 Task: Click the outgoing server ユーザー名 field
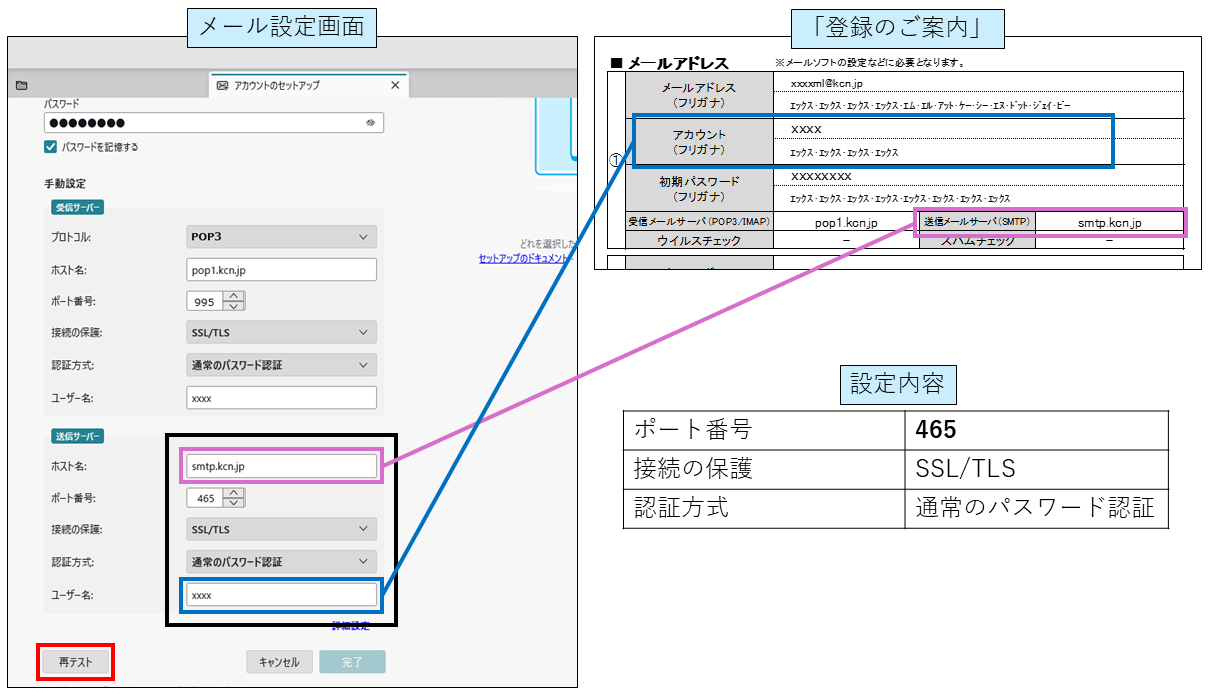click(280, 594)
